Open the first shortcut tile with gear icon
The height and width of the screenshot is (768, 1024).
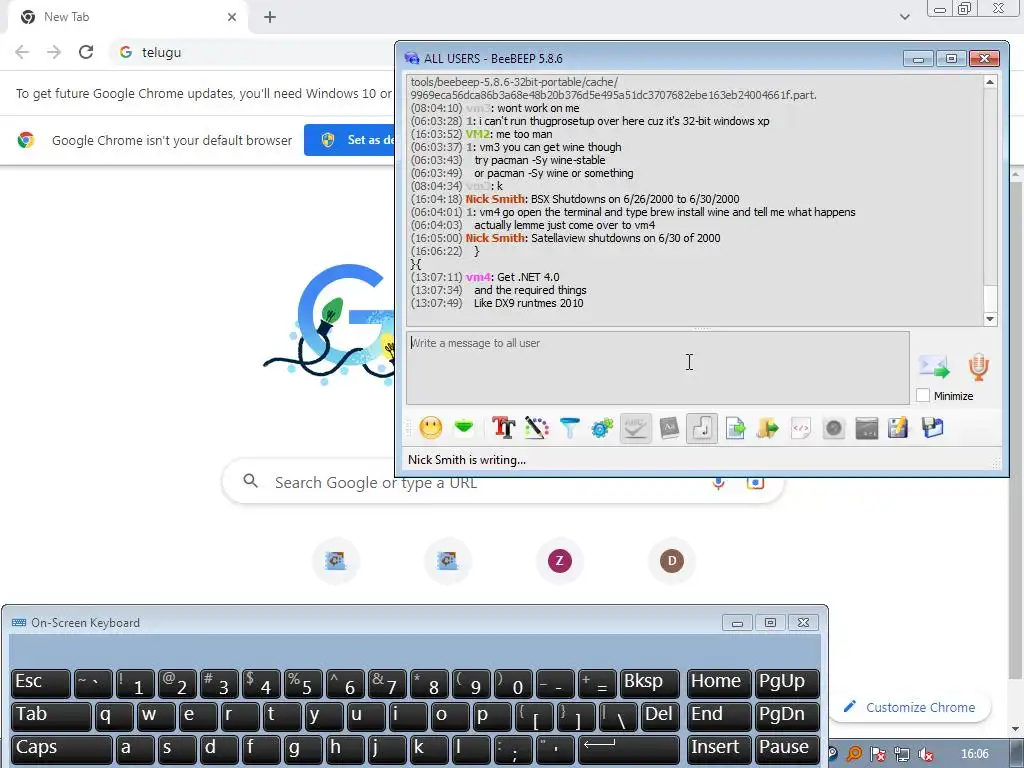[336, 560]
